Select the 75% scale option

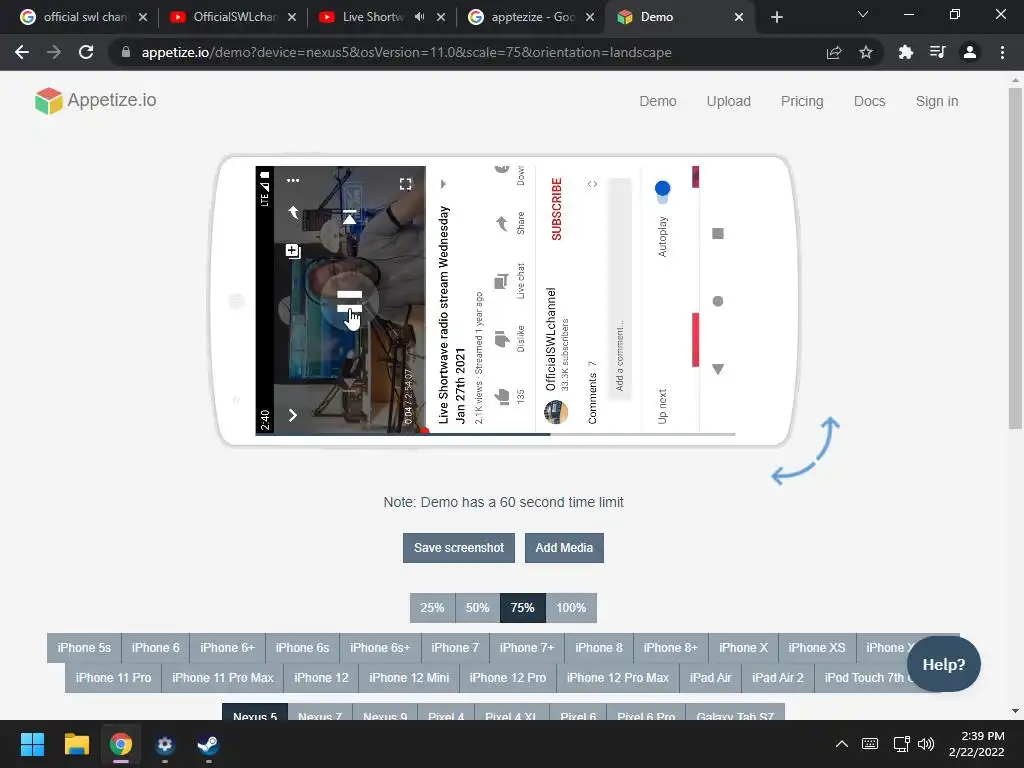522,607
